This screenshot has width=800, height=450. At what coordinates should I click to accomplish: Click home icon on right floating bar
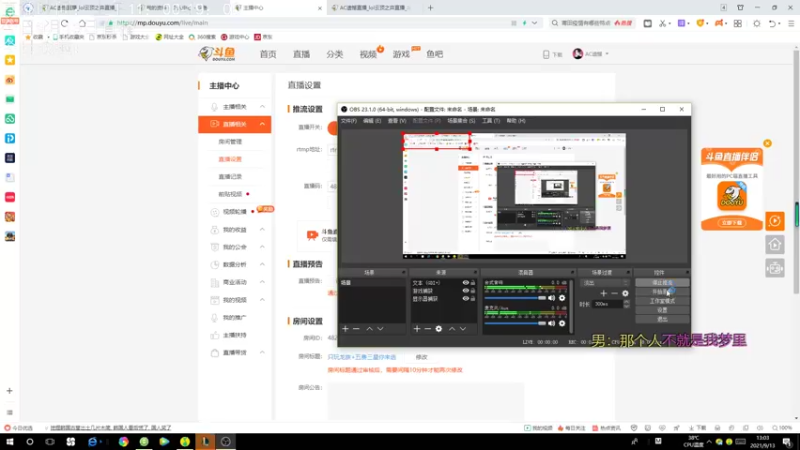coord(775,245)
